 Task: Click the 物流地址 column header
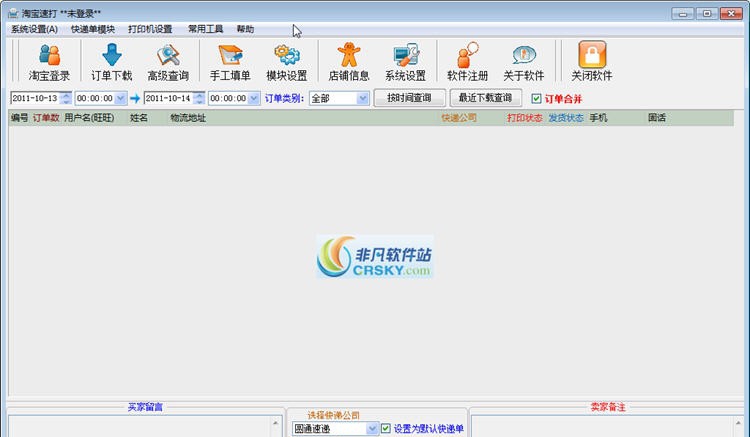pos(188,118)
